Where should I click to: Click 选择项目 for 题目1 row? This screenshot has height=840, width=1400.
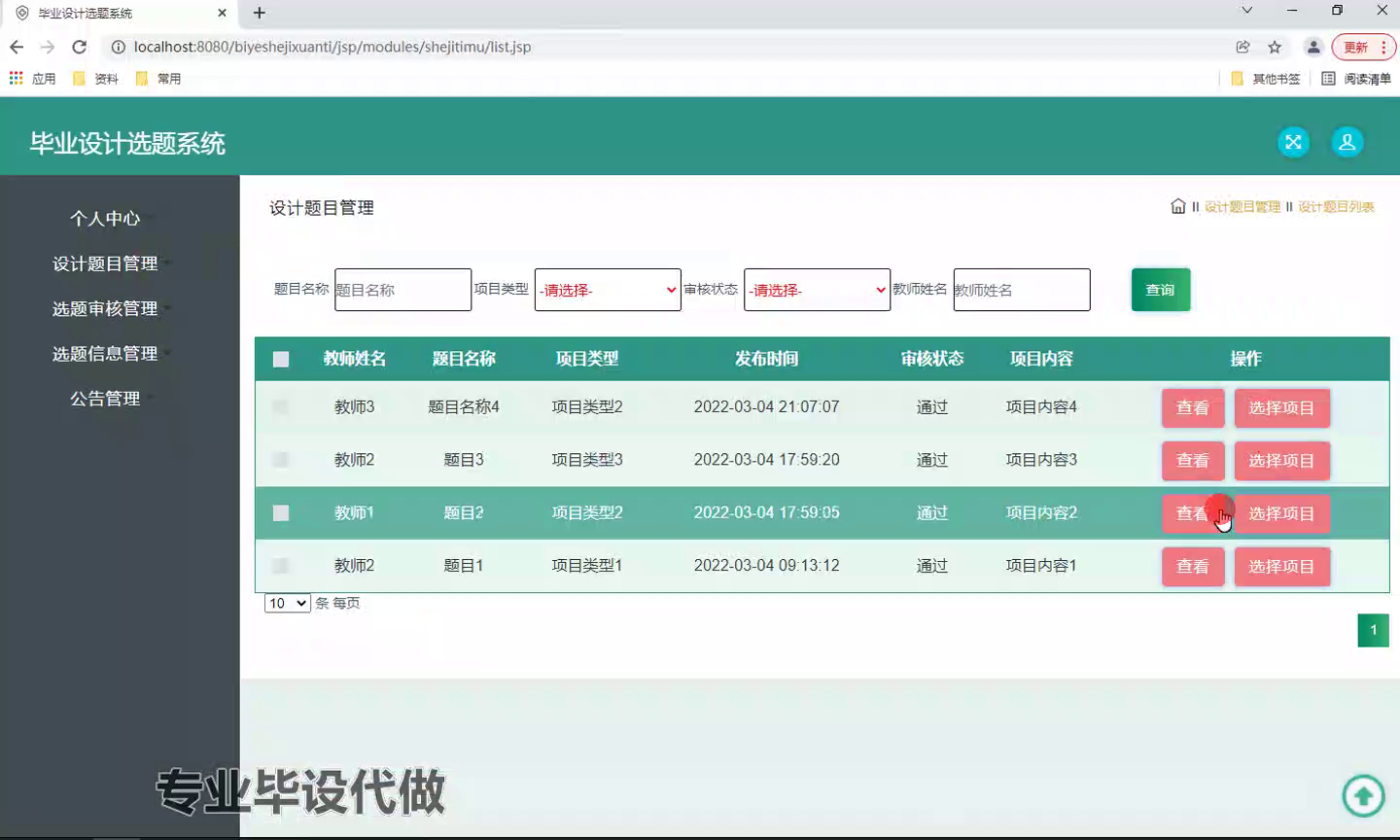1281,566
